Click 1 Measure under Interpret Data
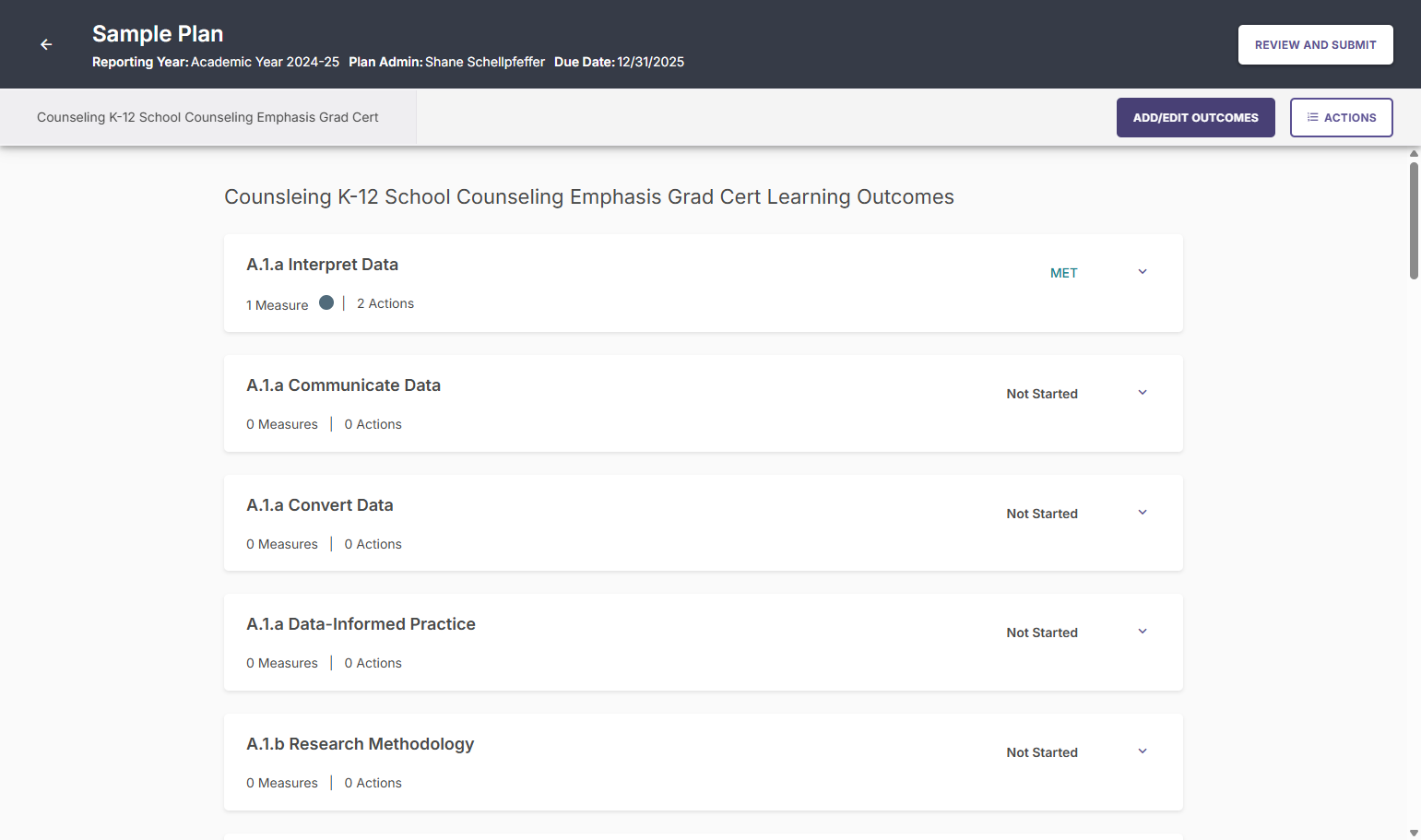Viewport: 1421px width, 840px height. click(x=277, y=305)
